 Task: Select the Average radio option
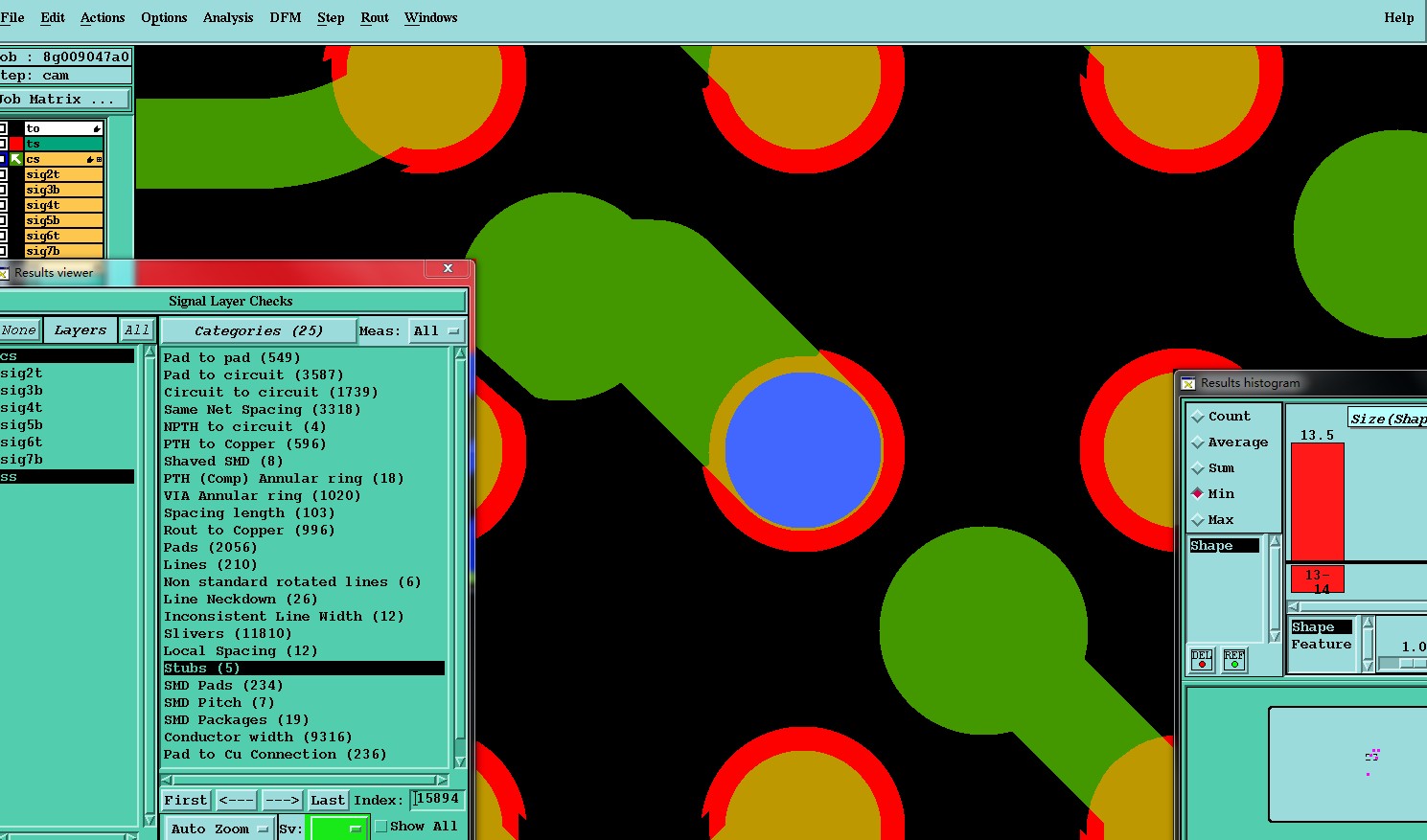click(1197, 443)
